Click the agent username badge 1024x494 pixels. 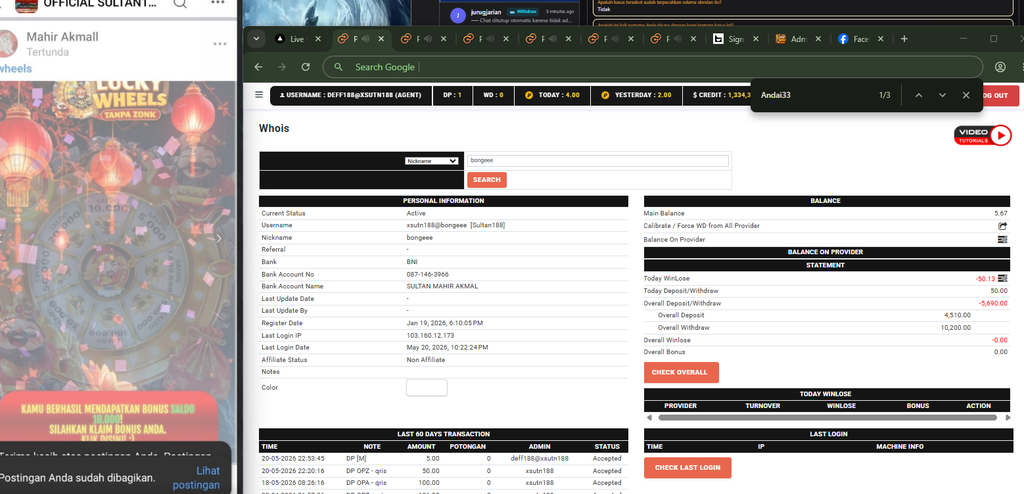[351, 95]
